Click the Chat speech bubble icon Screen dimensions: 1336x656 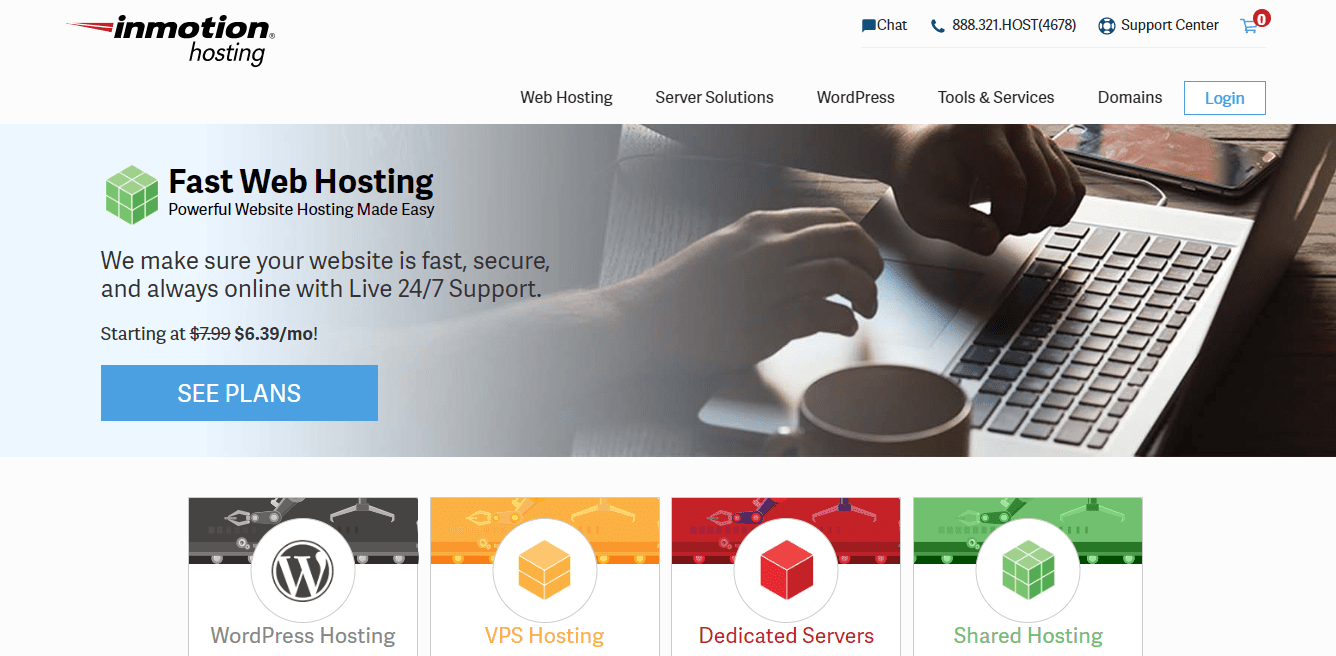pyautogui.click(x=868, y=26)
